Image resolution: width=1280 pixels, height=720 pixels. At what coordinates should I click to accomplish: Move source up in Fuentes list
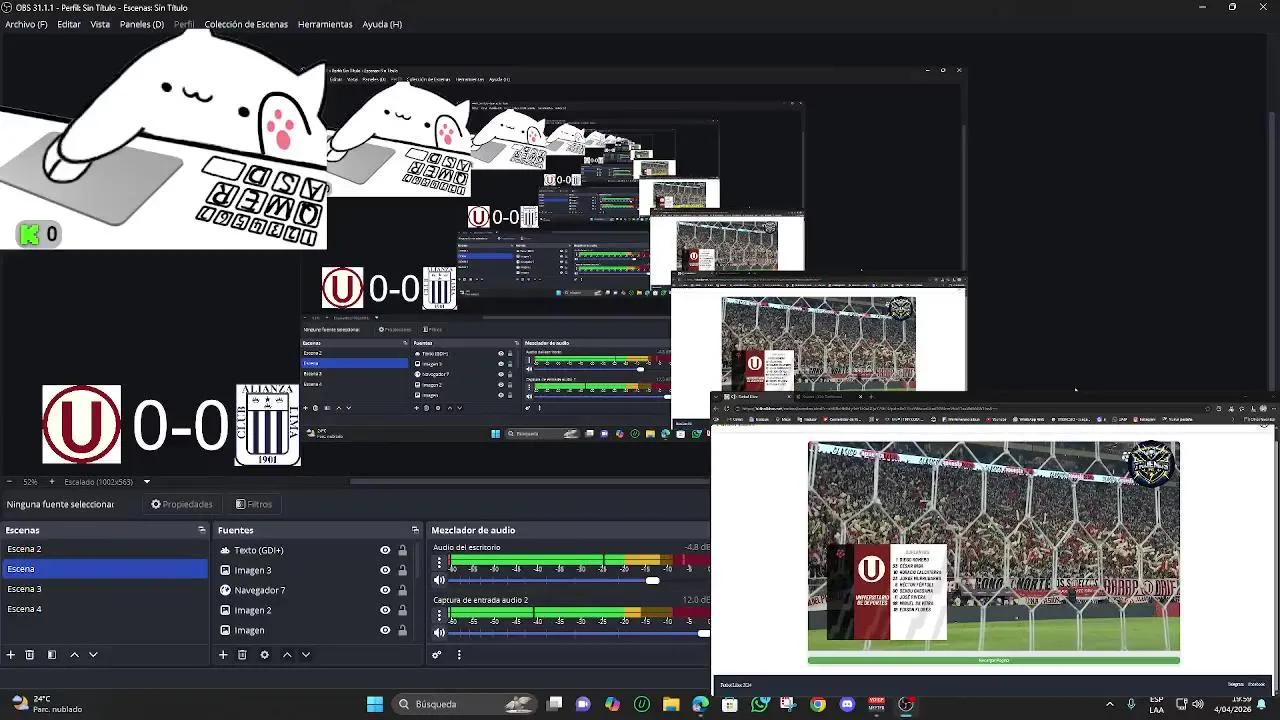(287, 655)
